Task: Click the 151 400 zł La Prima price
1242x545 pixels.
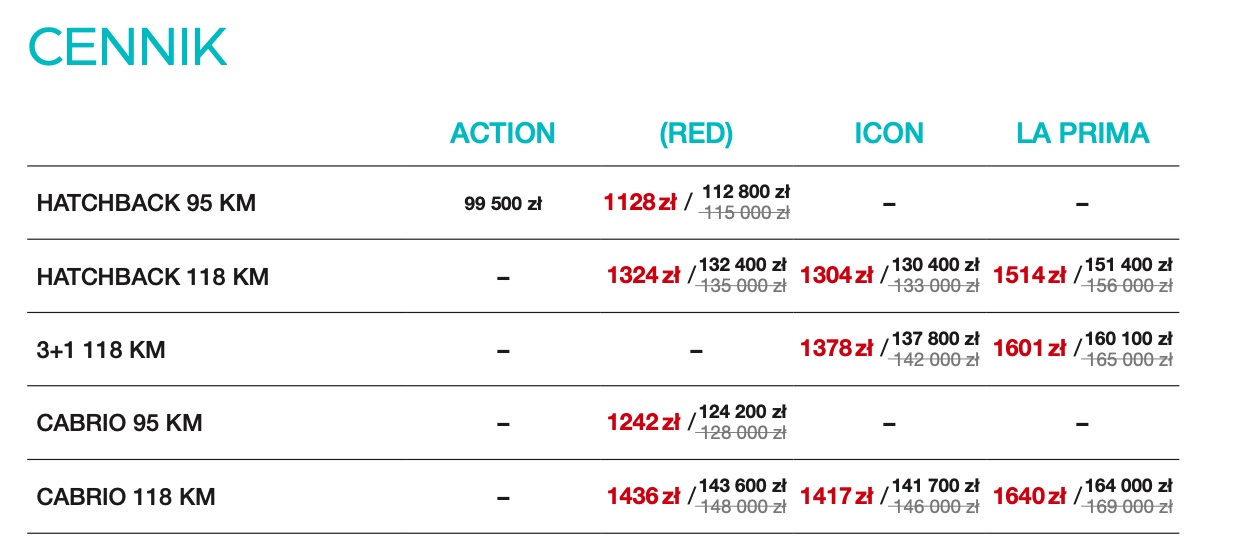Action: (x=1128, y=265)
